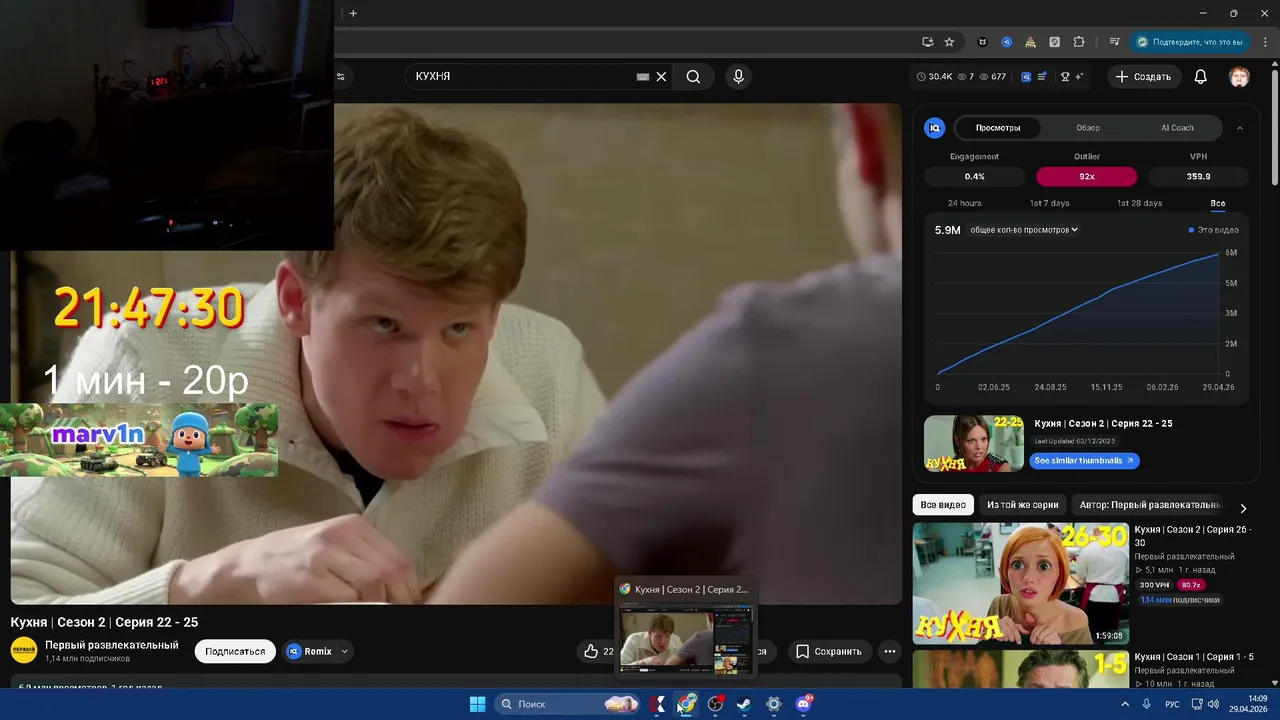Switch to the AI Coach tab

point(1177,128)
